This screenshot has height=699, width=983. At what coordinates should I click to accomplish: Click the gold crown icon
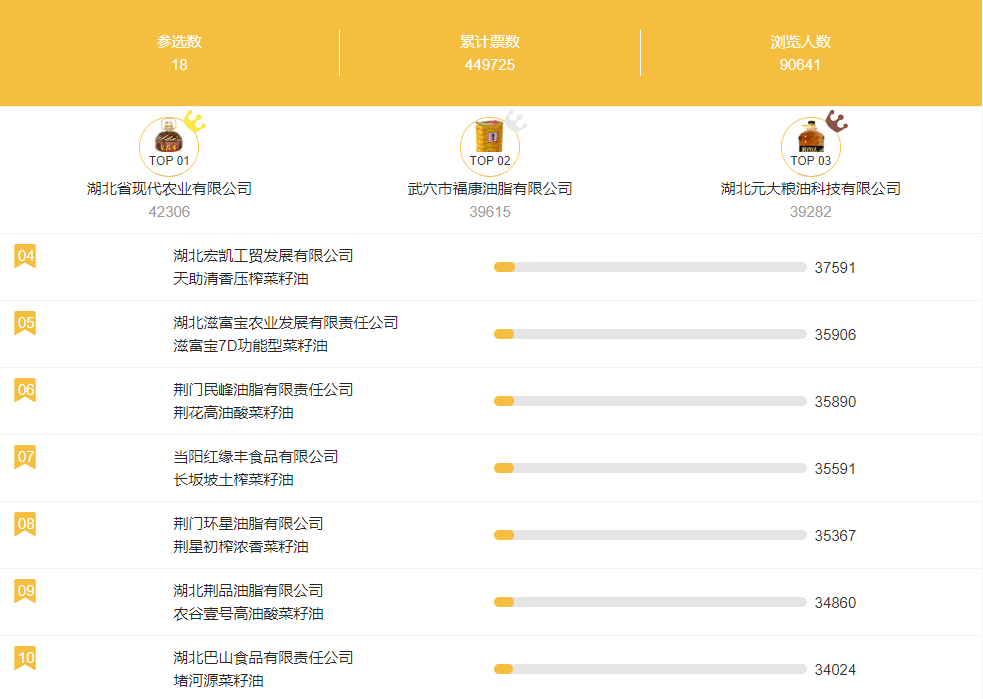point(194,123)
